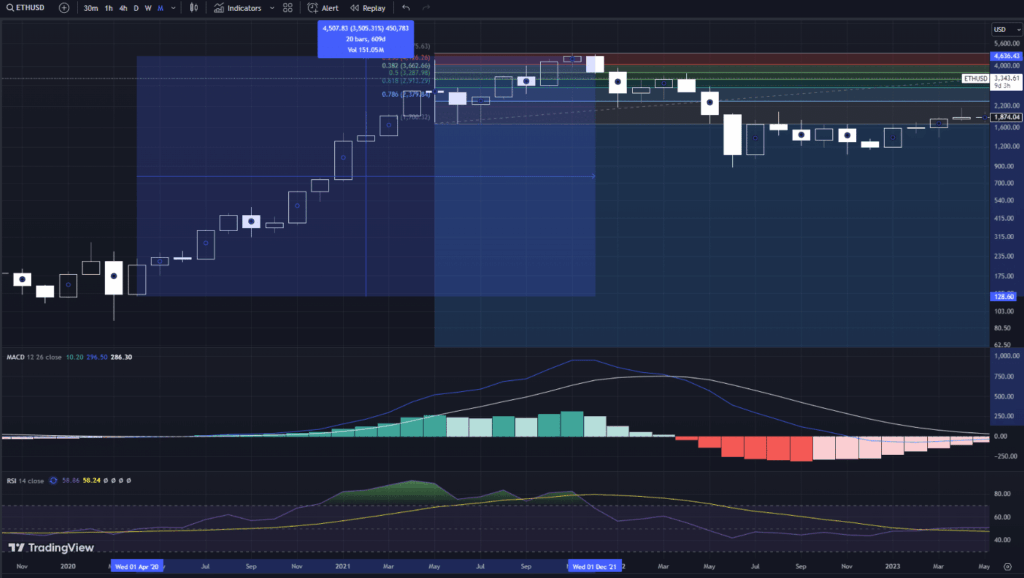
Task: Start Replay mode
Action: 366,9
